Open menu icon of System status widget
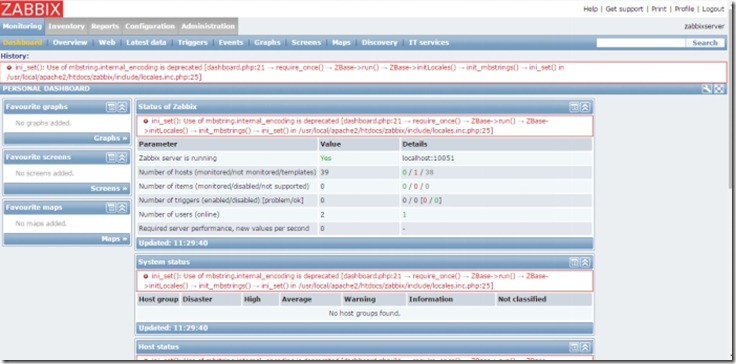Viewport: 736px width, 364px height. click(x=574, y=262)
